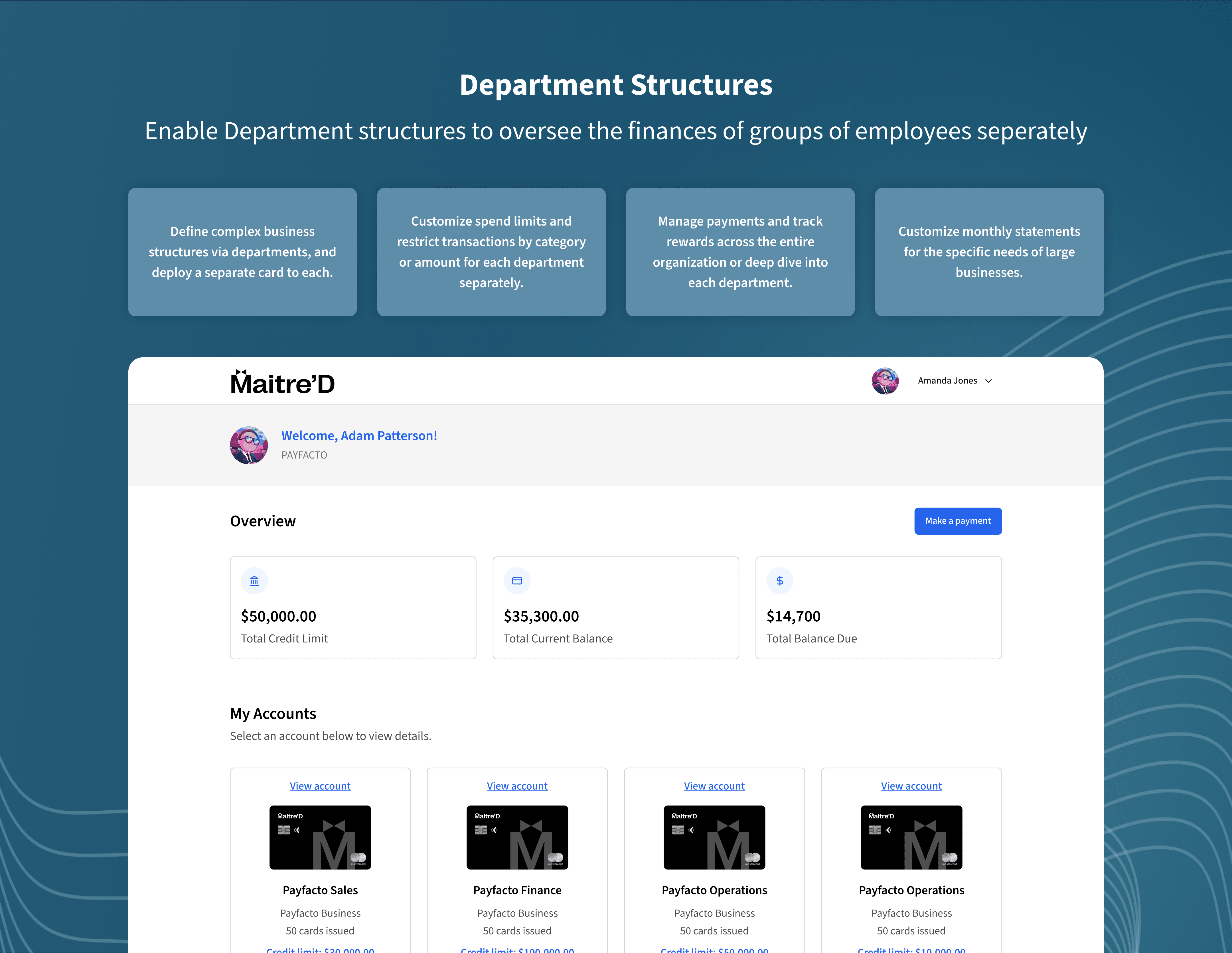Click the 'Customize monthly statements' feature box

click(x=989, y=252)
